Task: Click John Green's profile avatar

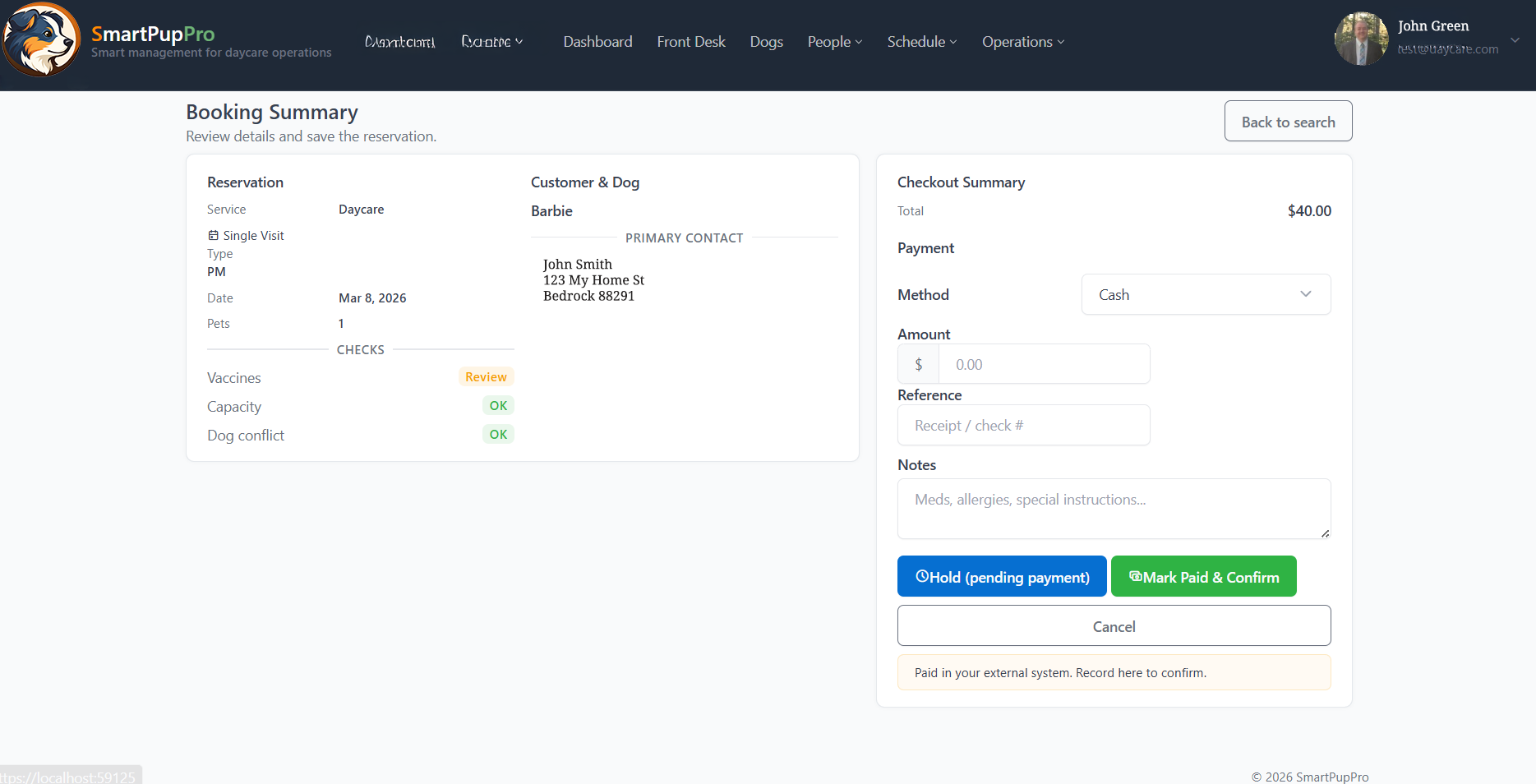Action: tap(1361, 39)
